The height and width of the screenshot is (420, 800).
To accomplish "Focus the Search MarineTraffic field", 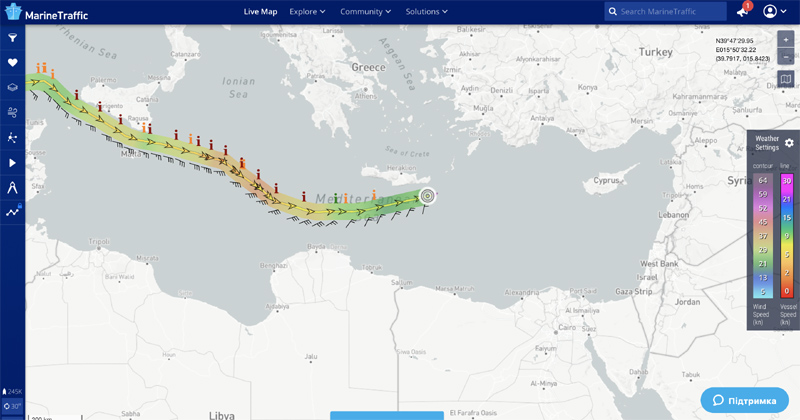I will pos(670,12).
